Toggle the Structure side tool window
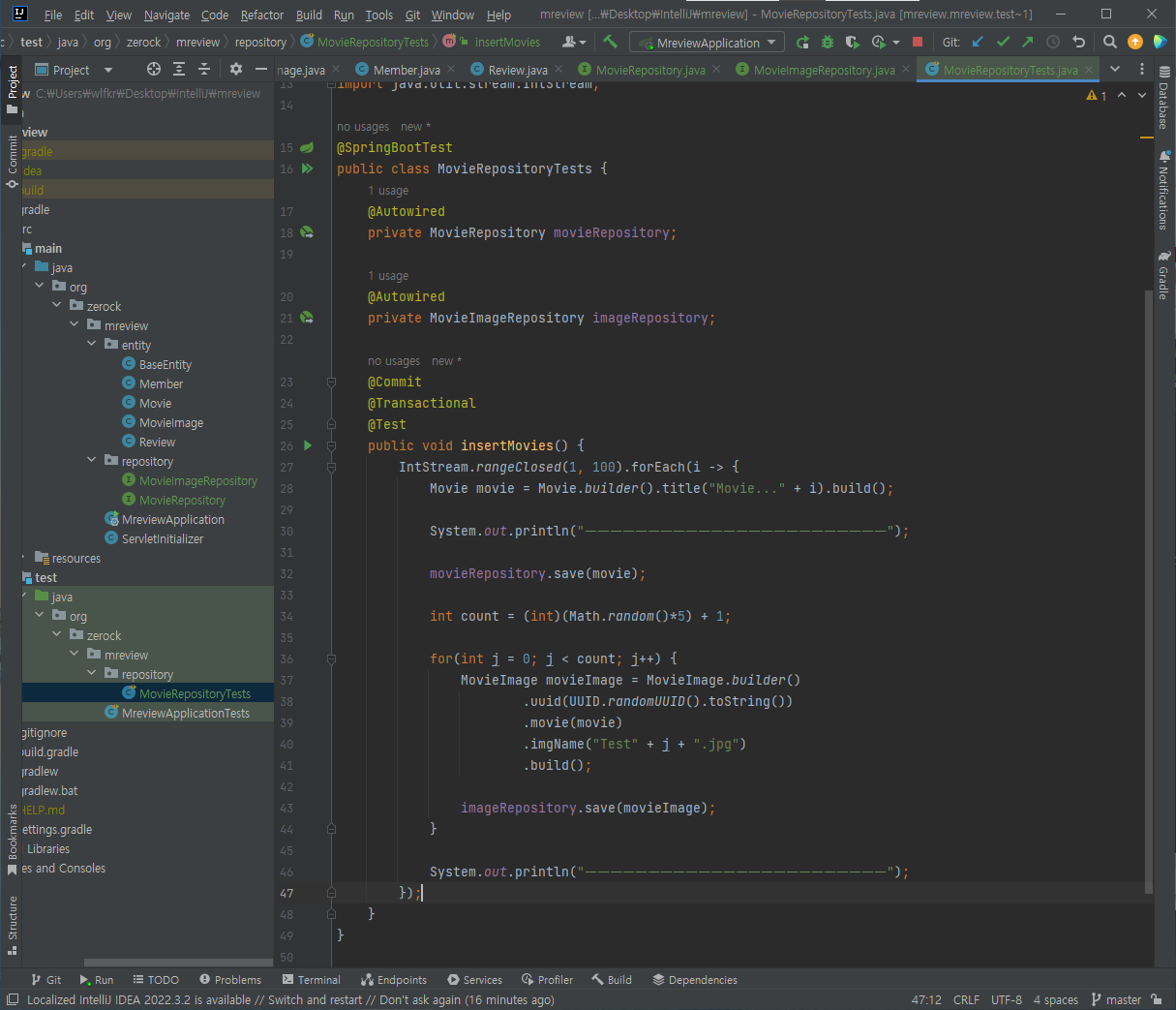Screen dimensions: 1176x1010 pos(13,925)
